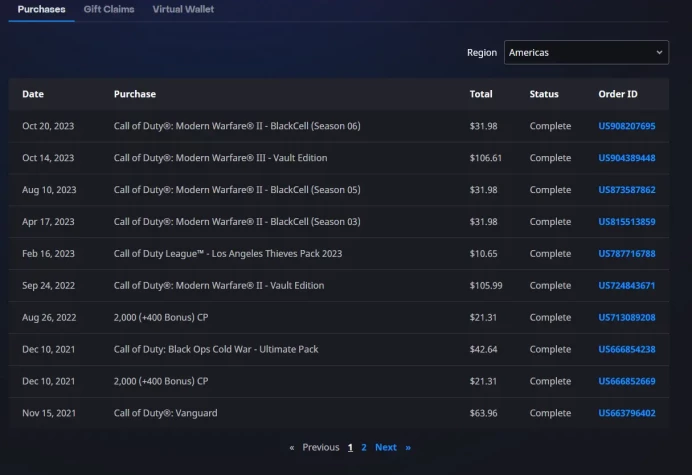Open order US904389448
Image resolution: width=692 pixels, height=475 pixels.
point(627,158)
